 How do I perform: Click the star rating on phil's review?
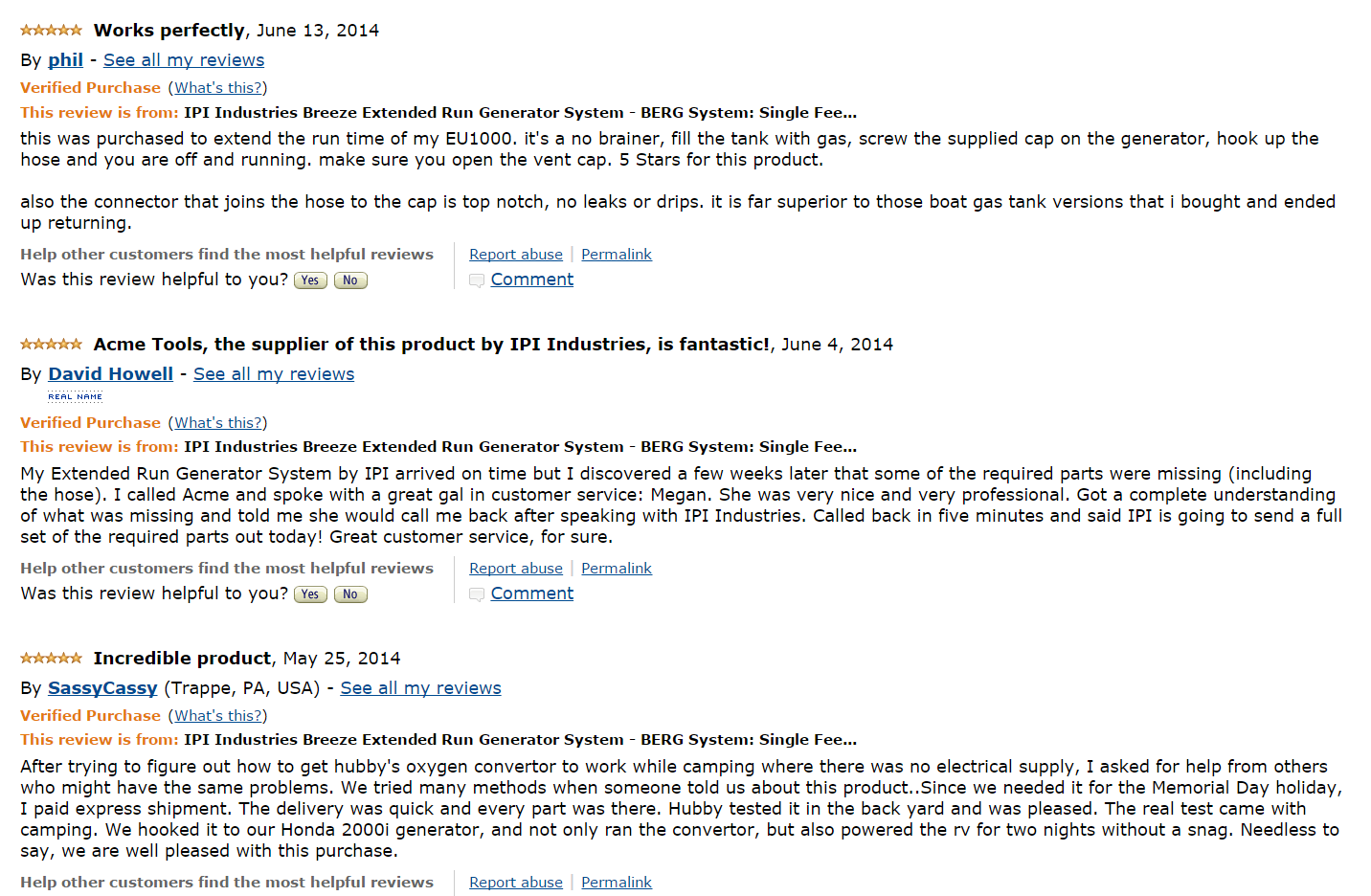pyautogui.click(x=51, y=31)
